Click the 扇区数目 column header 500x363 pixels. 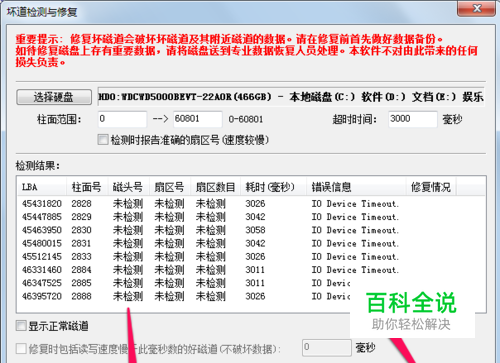point(216,187)
